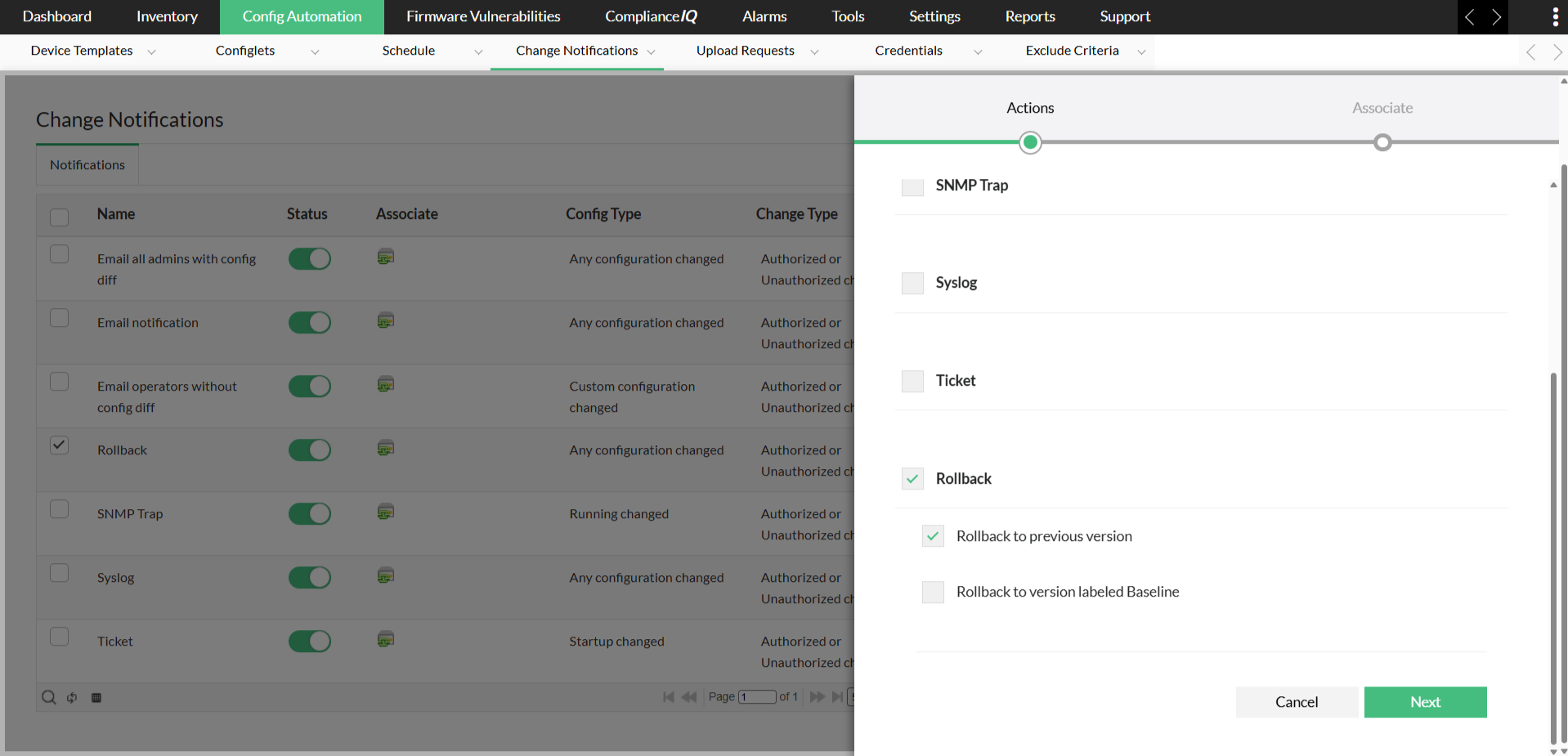Go to the first page of results
The image size is (1568, 756).
click(x=668, y=697)
